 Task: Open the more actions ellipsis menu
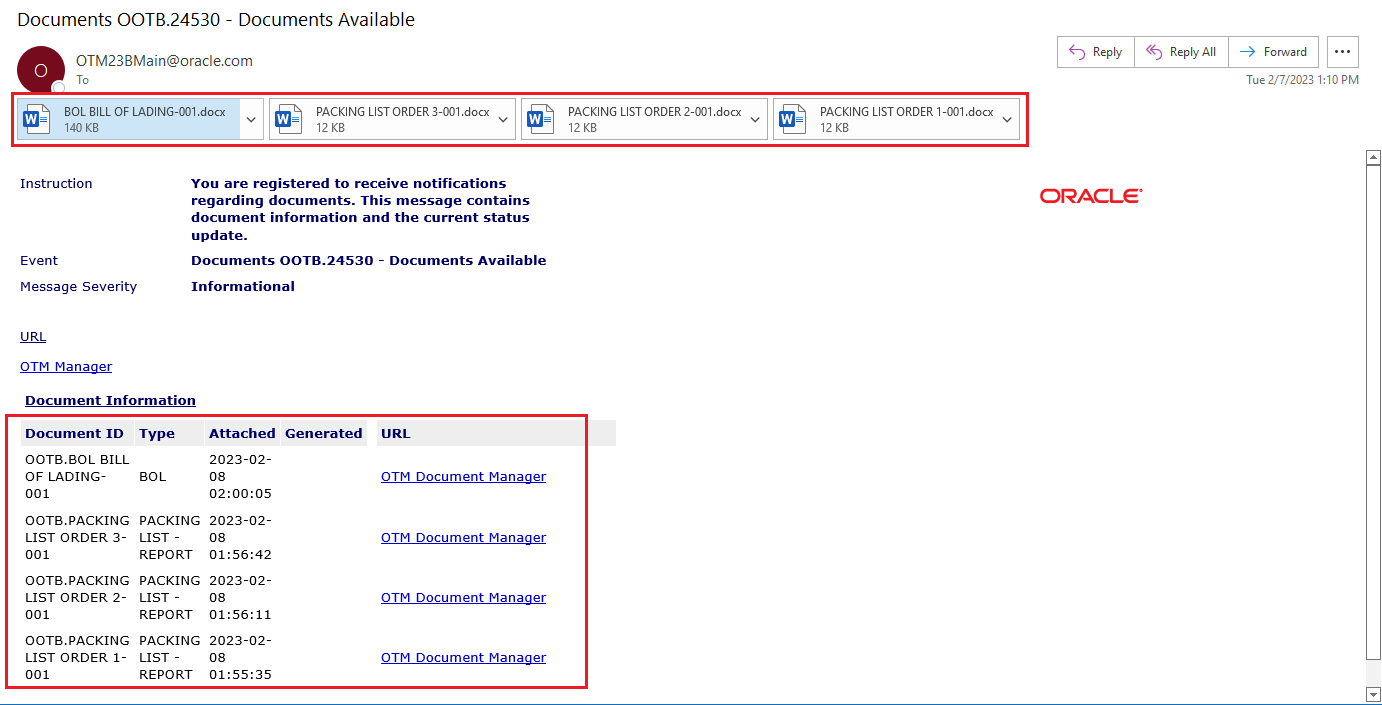click(1343, 52)
